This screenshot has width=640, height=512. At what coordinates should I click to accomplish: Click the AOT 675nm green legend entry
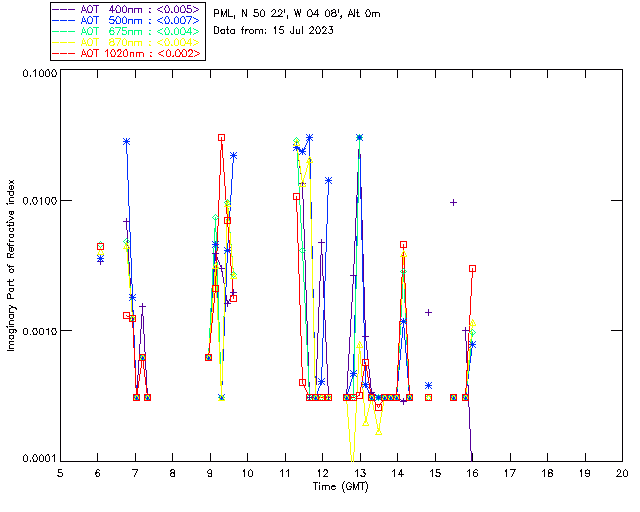coord(127,31)
